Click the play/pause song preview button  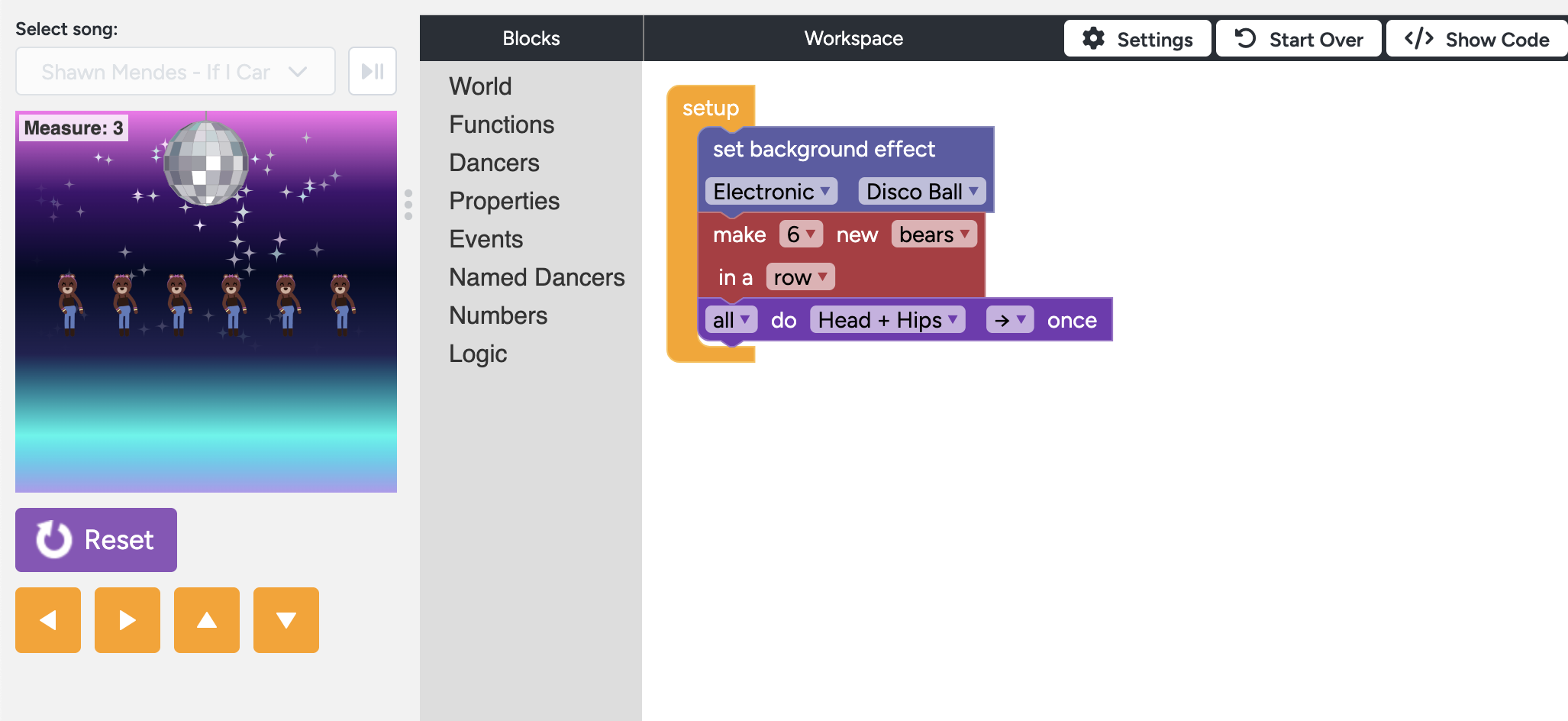coord(373,71)
